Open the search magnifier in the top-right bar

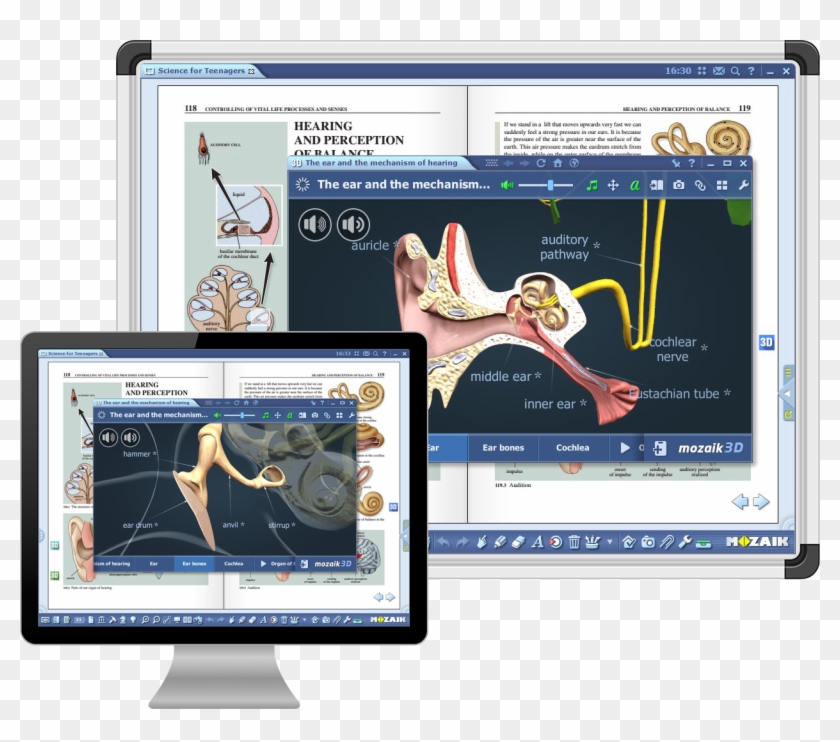735,70
